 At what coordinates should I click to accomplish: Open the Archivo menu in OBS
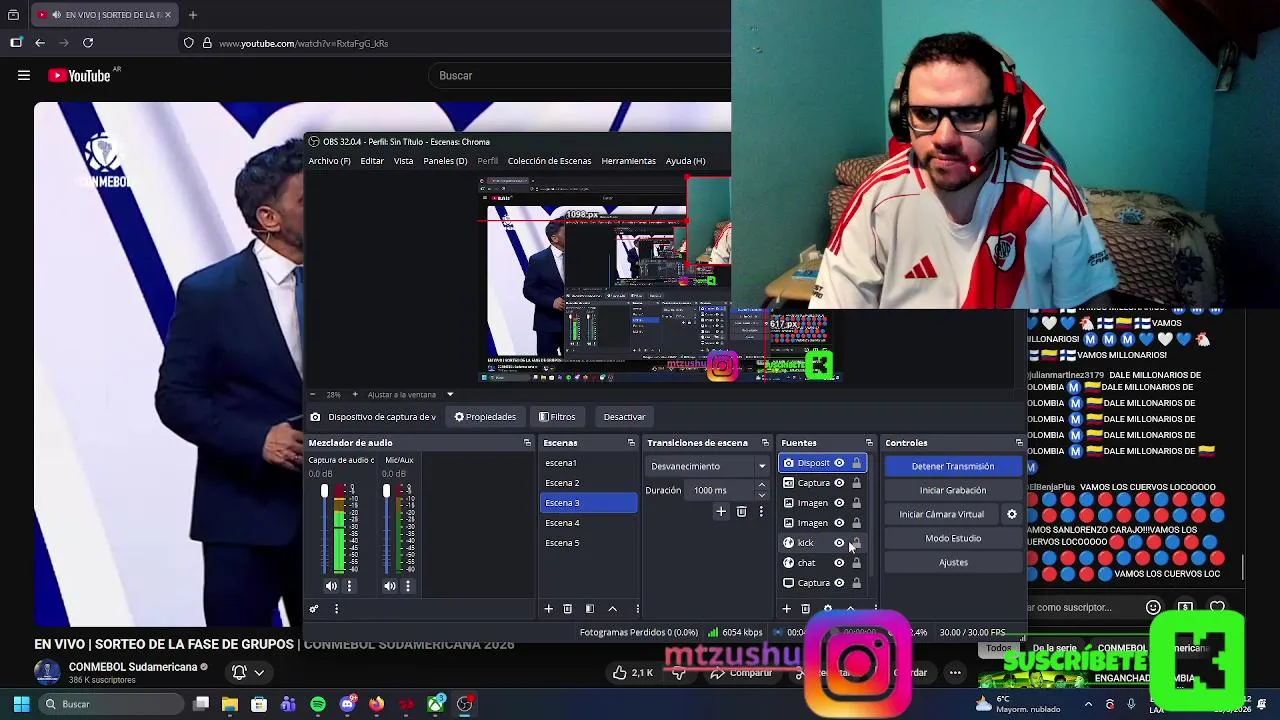click(329, 161)
